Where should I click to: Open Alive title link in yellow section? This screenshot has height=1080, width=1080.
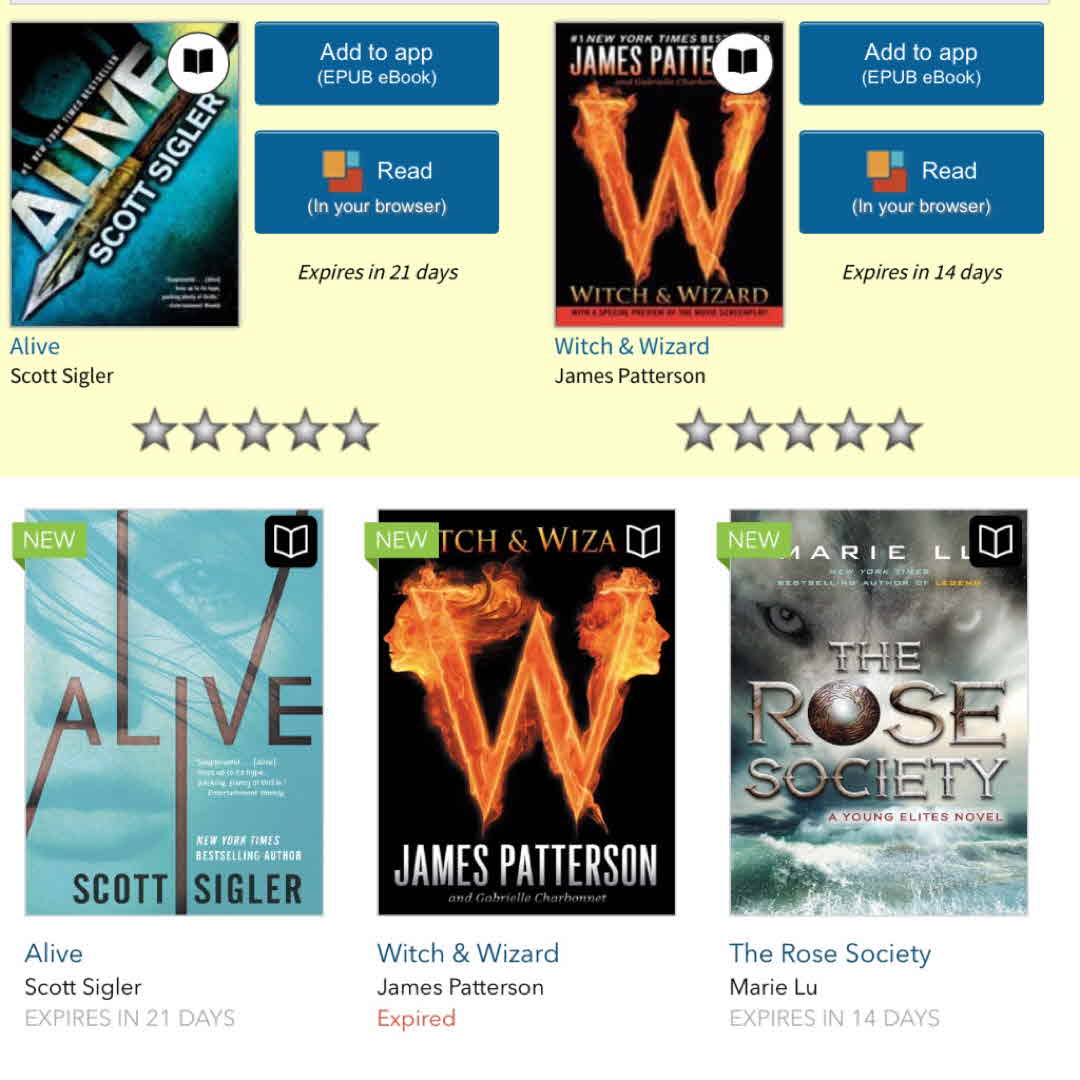tap(35, 346)
